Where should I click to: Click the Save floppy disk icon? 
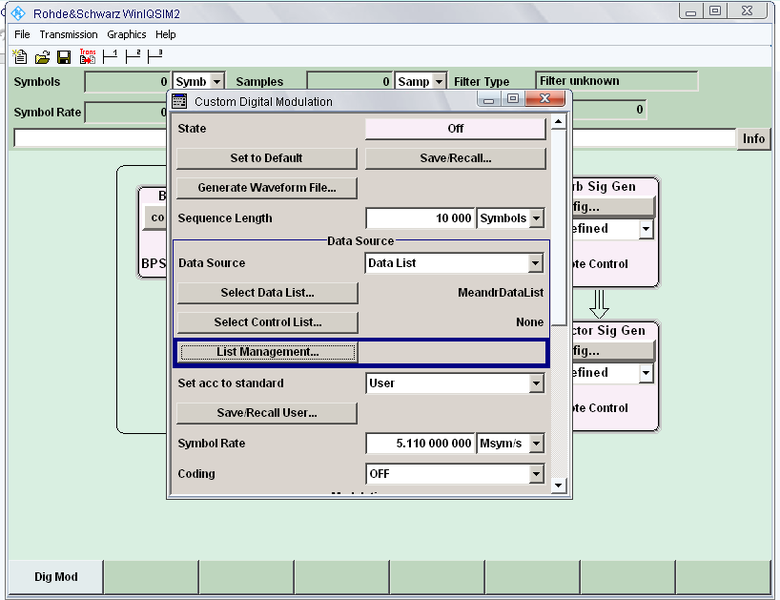(64, 57)
